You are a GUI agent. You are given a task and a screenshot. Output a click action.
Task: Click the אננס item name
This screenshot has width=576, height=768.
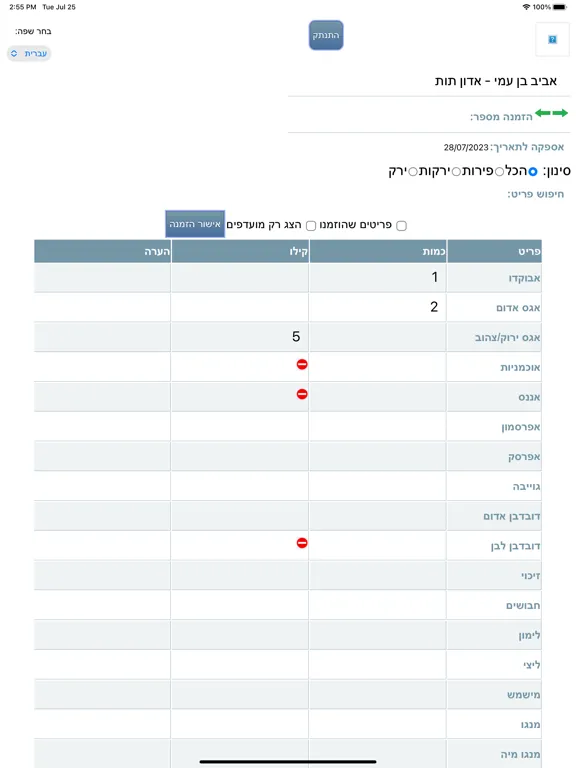529,397
